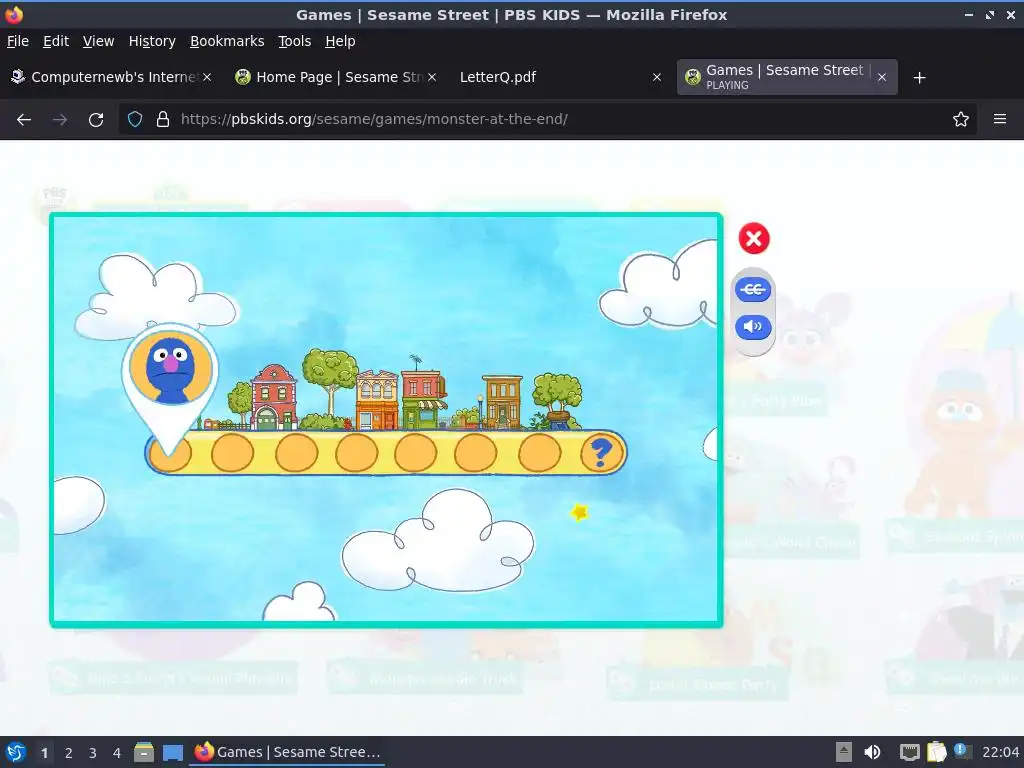Mute the game sound with the speaker button
Image resolution: width=1024 pixels, height=768 pixels.
[753, 327]
